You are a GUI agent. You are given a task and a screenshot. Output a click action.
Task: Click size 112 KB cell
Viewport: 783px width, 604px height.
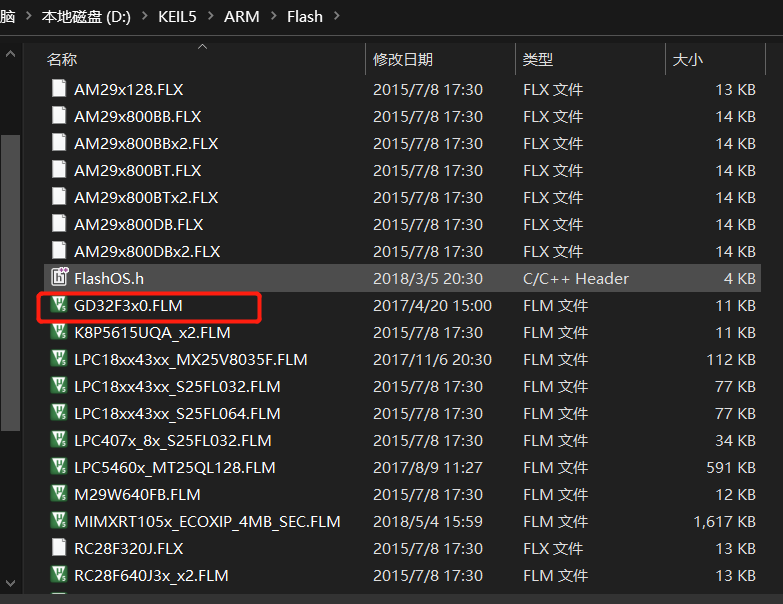731,359
